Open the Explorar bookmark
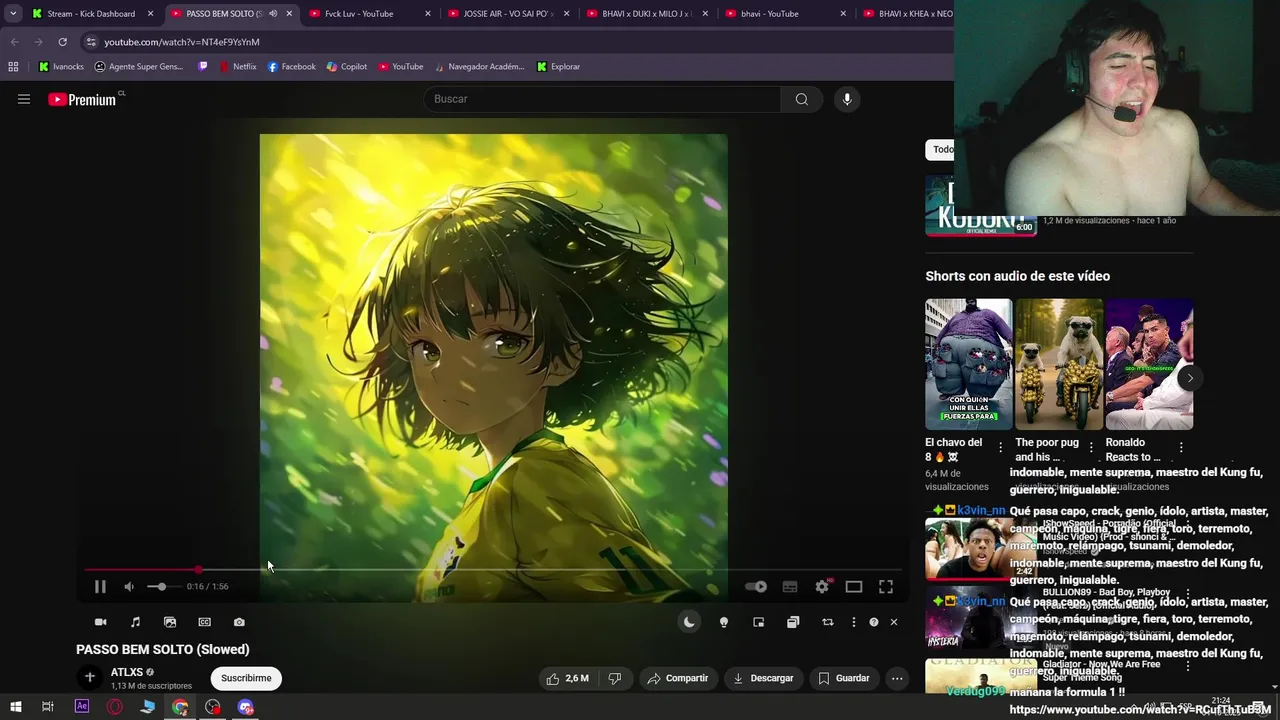This screenshot has width=1280, height=720. 558,66
